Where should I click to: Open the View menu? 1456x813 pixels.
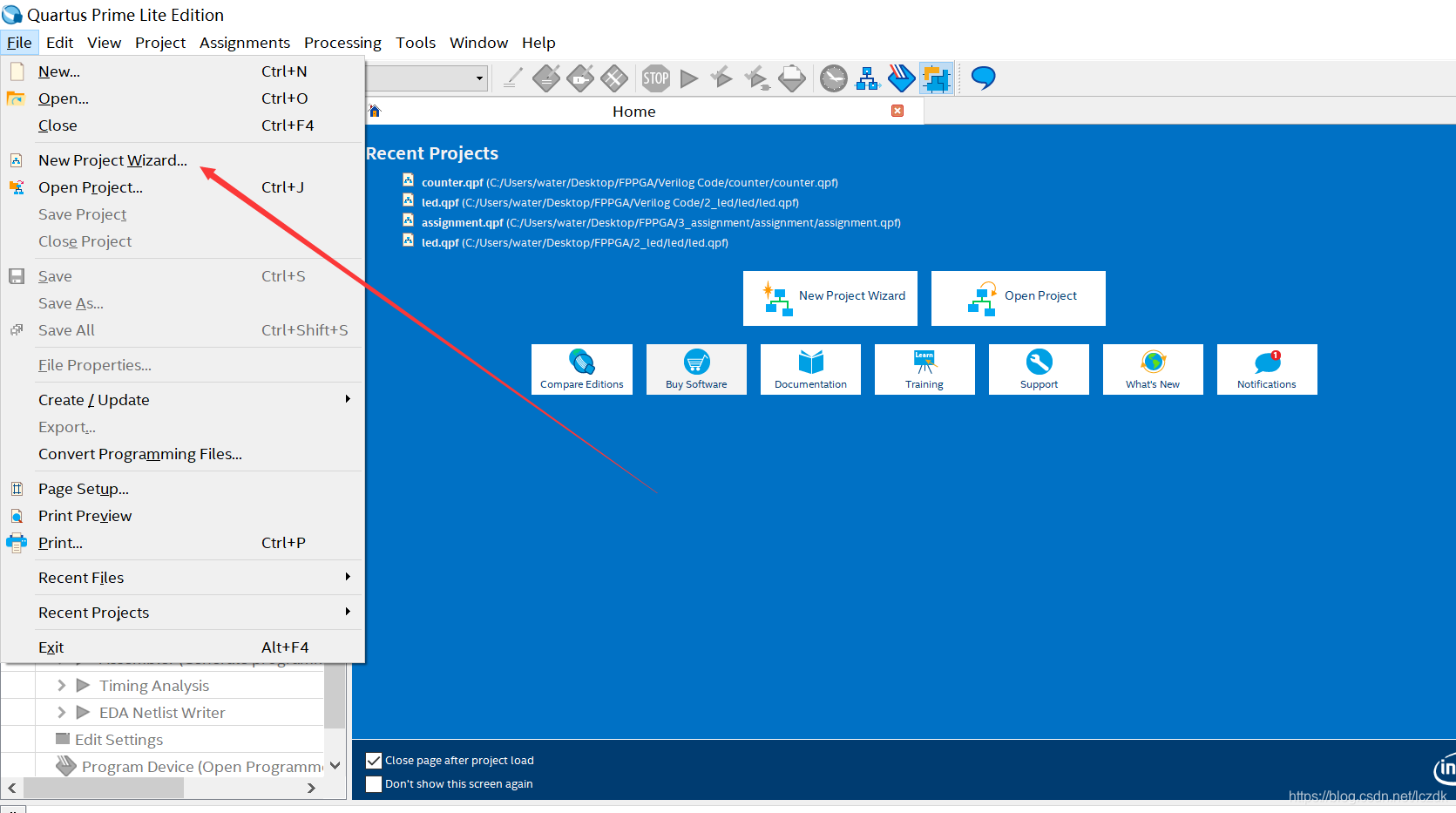point(104,43)
